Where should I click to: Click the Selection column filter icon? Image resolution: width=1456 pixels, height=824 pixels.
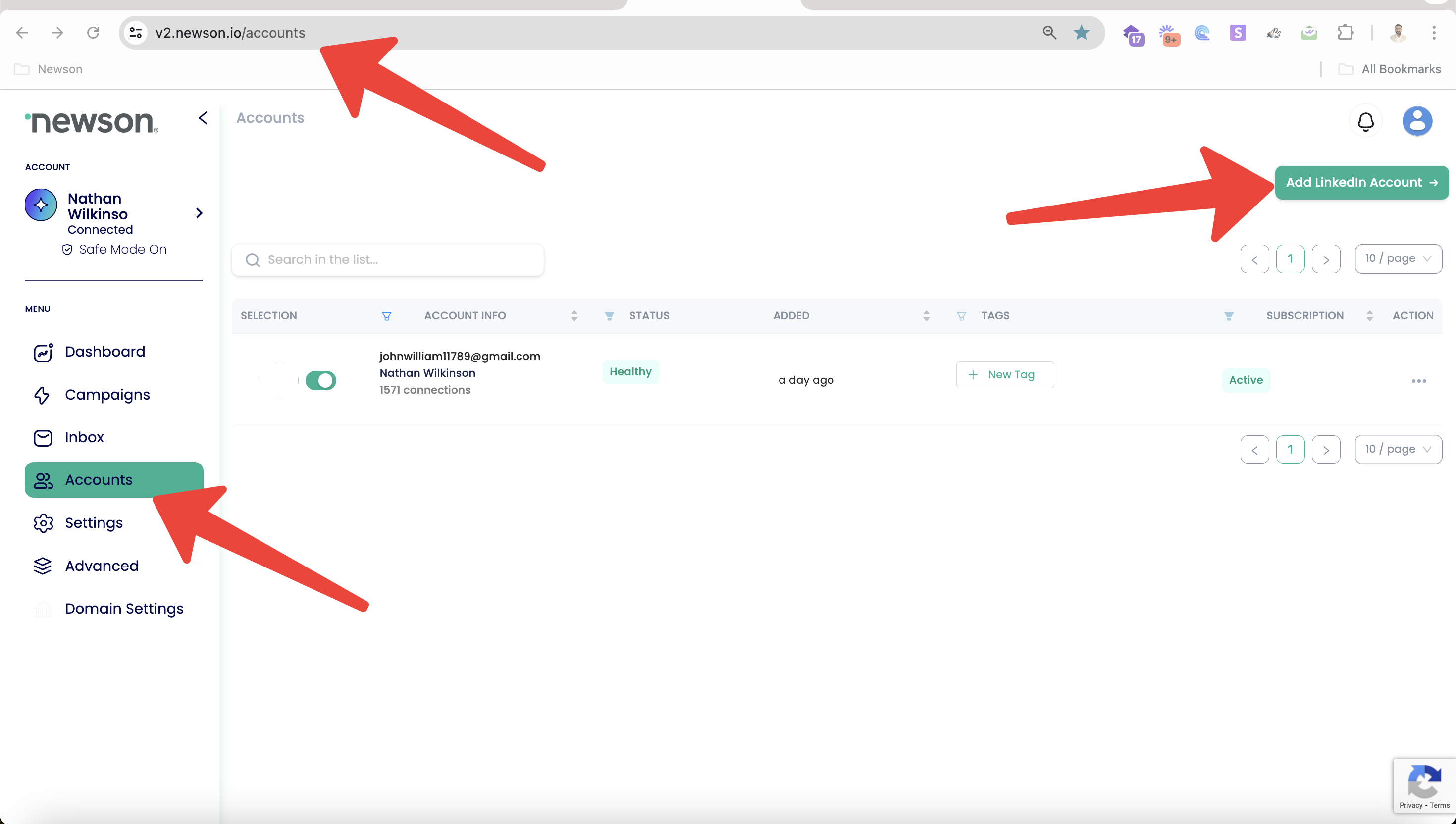[x=386, y=316]
